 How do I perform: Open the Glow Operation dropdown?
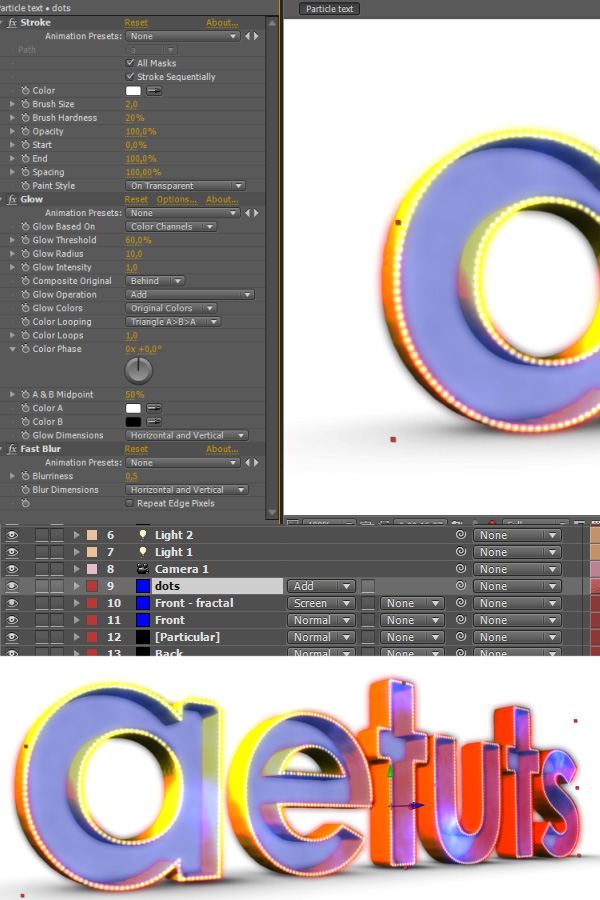[x=189, y=295]
